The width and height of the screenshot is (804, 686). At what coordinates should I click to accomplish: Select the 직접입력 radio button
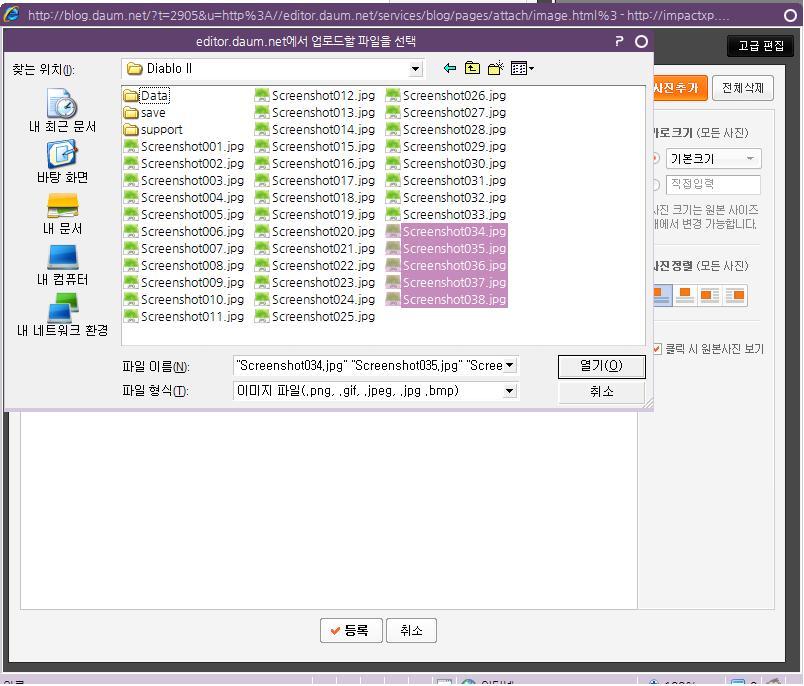pos(656,185)
